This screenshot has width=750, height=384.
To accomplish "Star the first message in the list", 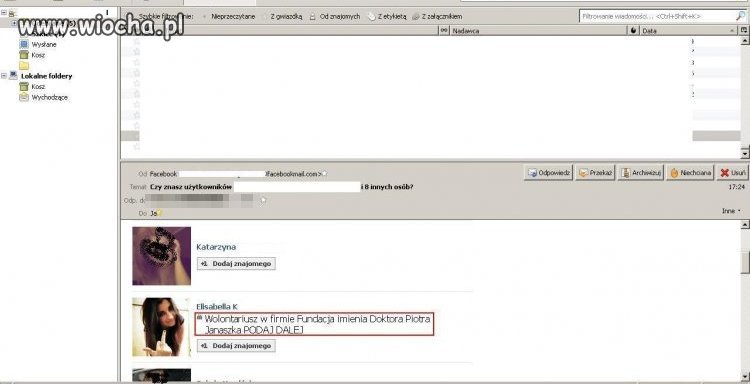I will (137, 42).
